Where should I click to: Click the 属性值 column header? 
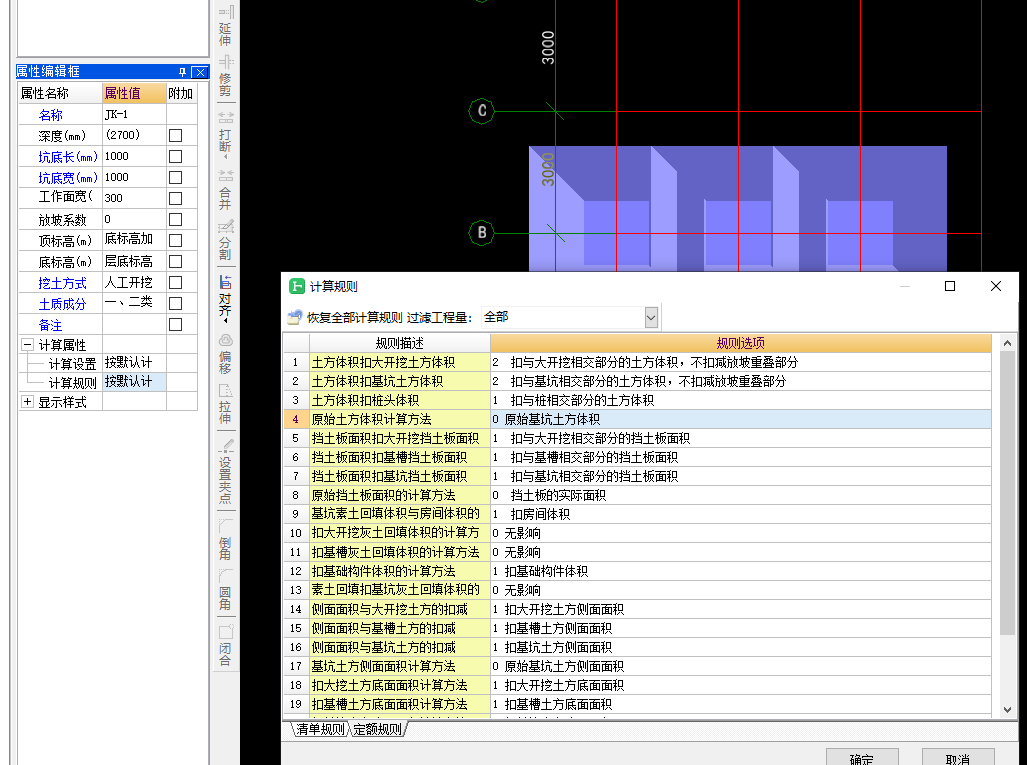134,93
